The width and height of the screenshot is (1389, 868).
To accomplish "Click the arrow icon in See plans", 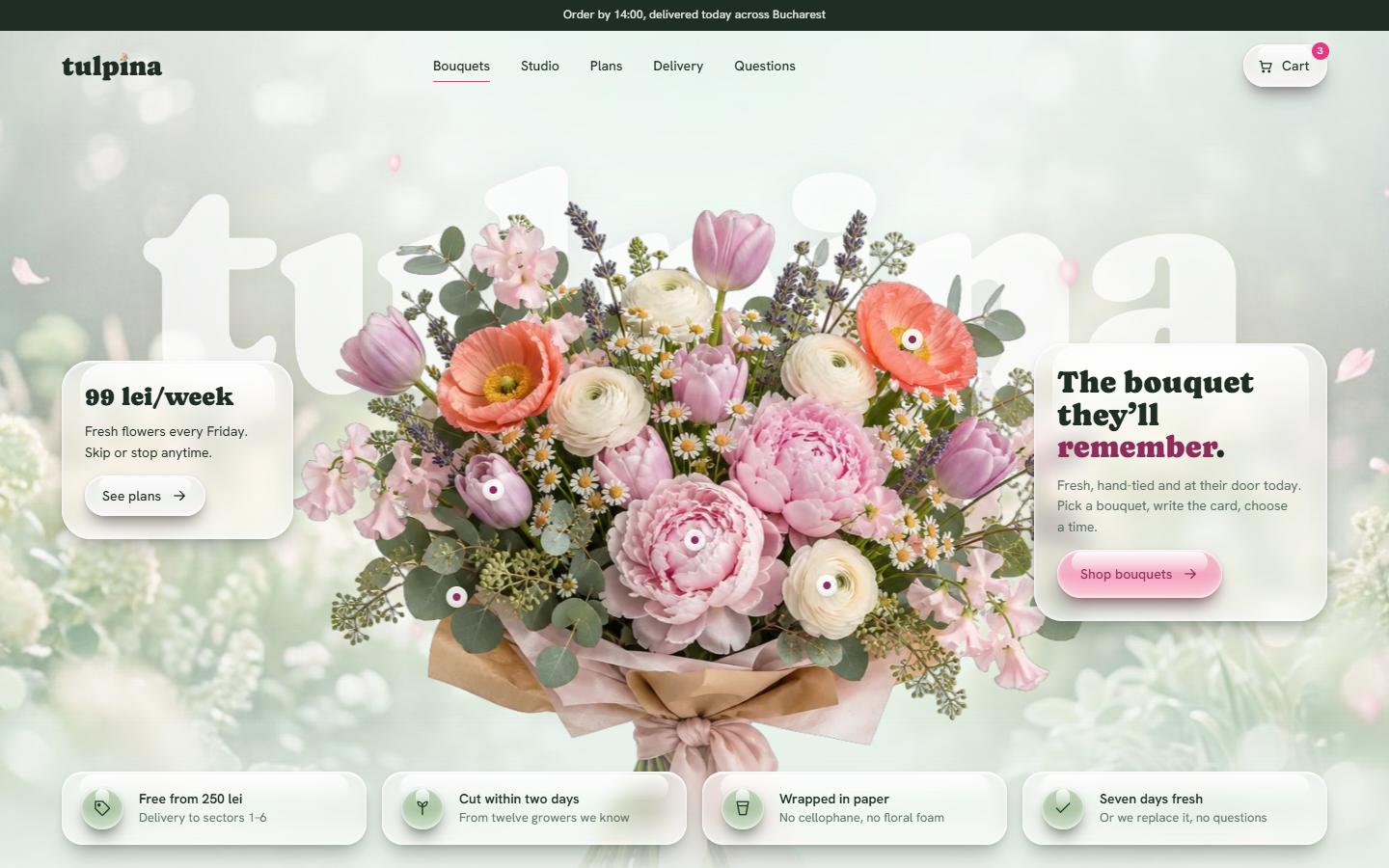I will 179,496.
